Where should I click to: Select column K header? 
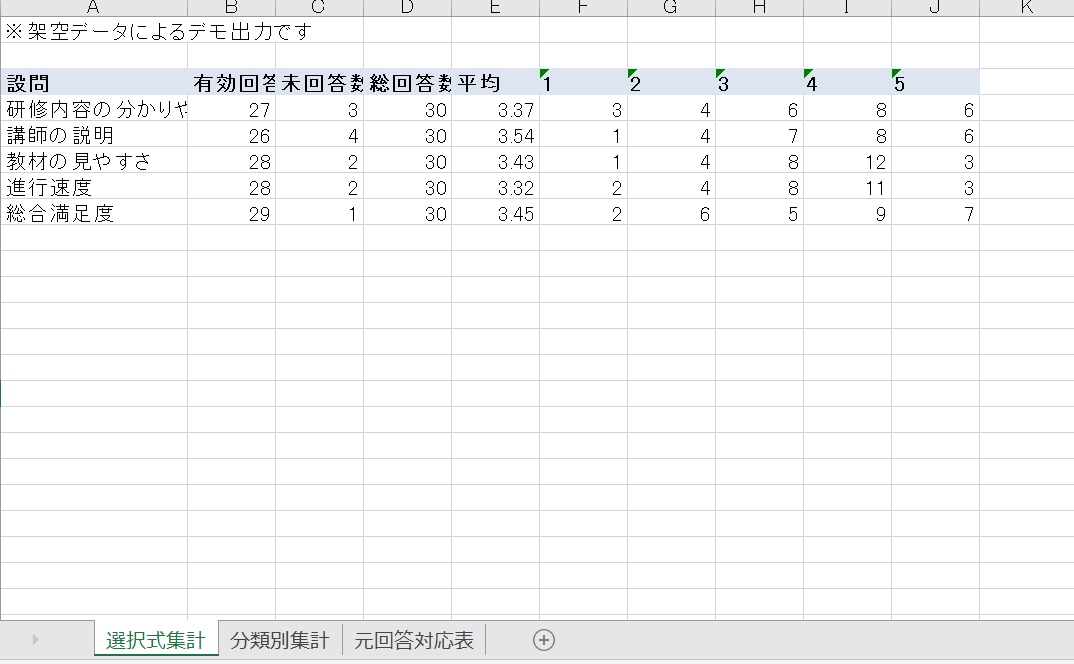1027,8
